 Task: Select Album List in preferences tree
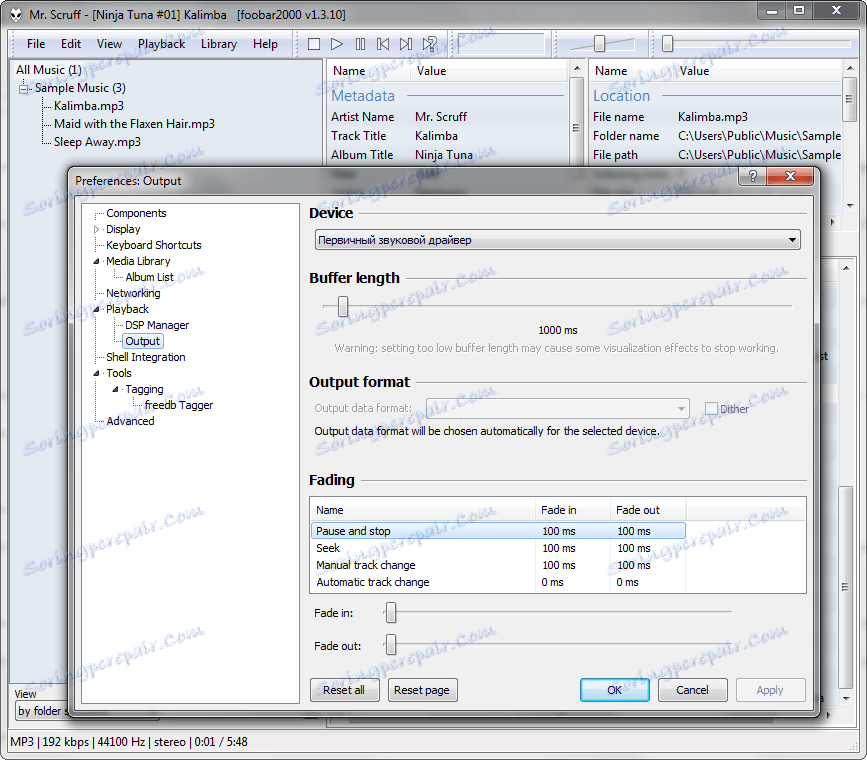149,277
